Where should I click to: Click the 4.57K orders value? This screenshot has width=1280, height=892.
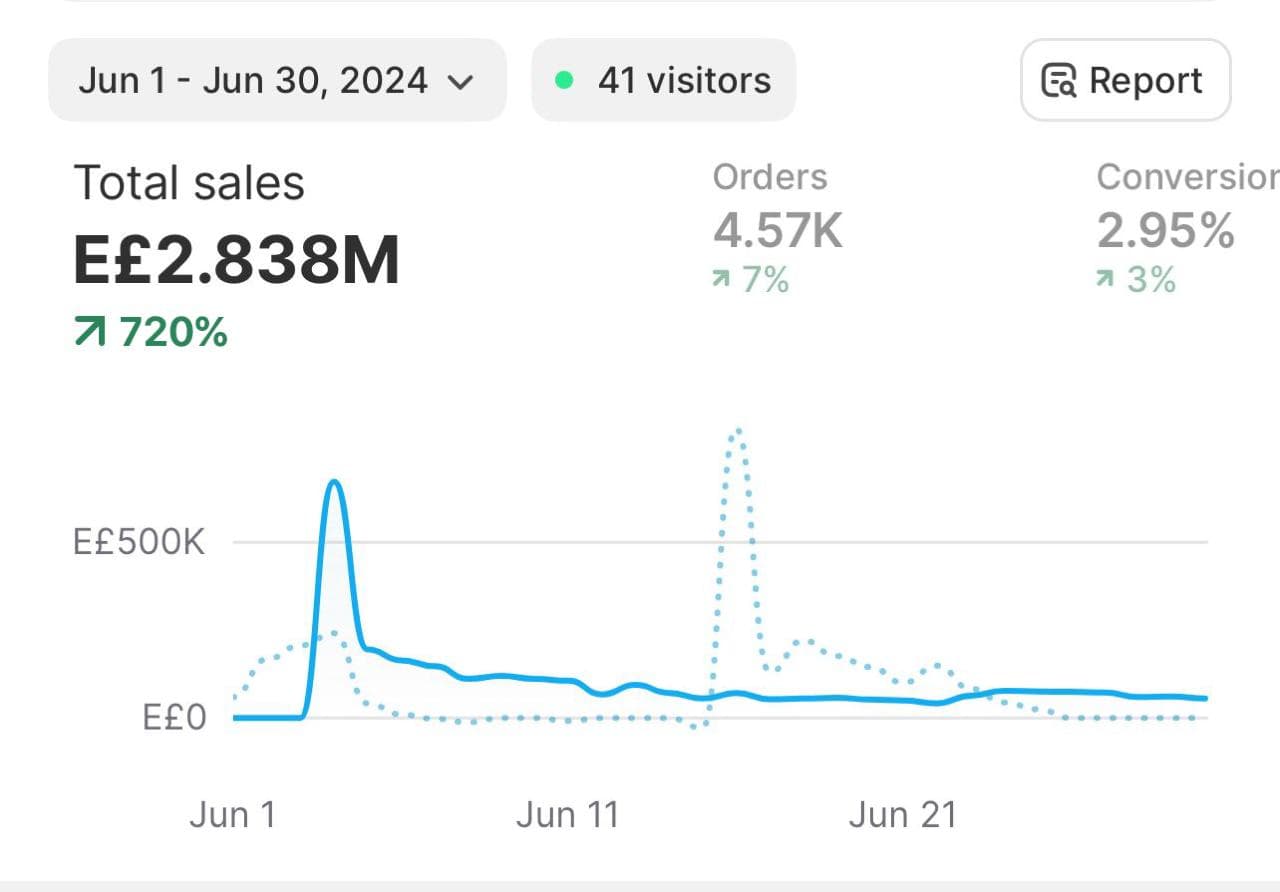coord(778,230)
